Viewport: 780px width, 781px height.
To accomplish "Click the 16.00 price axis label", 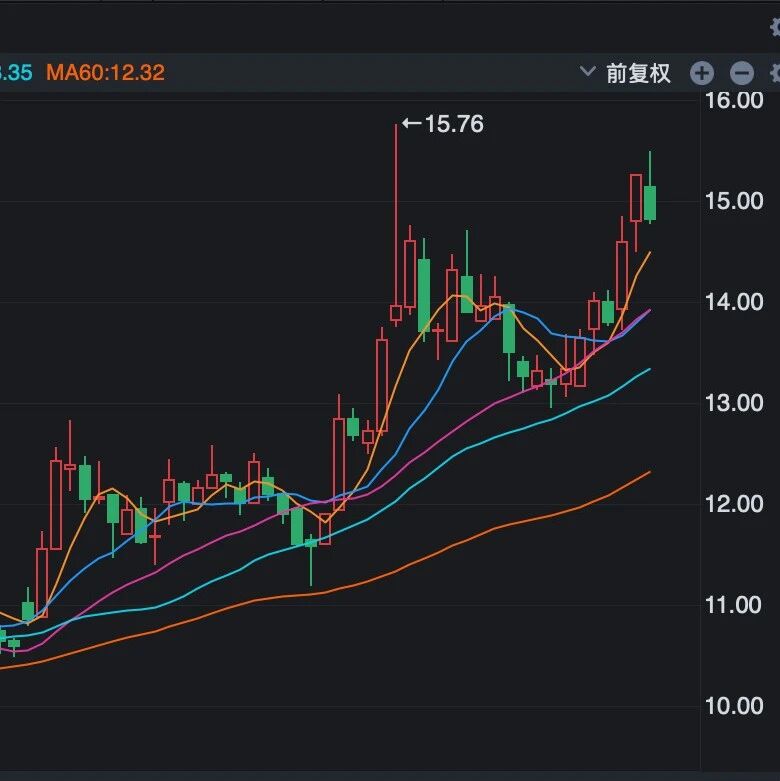I will click(x=734, y=100).
